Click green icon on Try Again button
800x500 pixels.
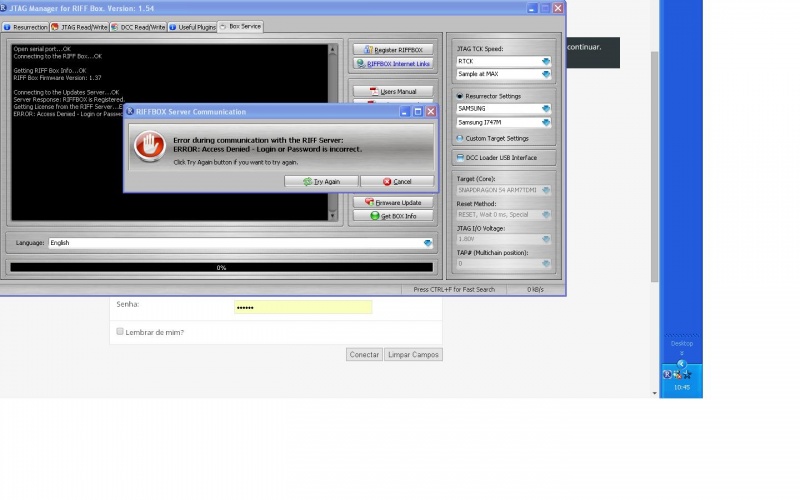307,181
